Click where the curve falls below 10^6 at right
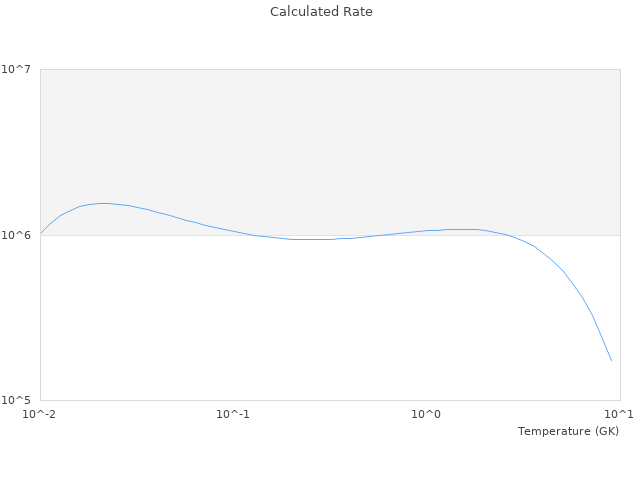 512,236
